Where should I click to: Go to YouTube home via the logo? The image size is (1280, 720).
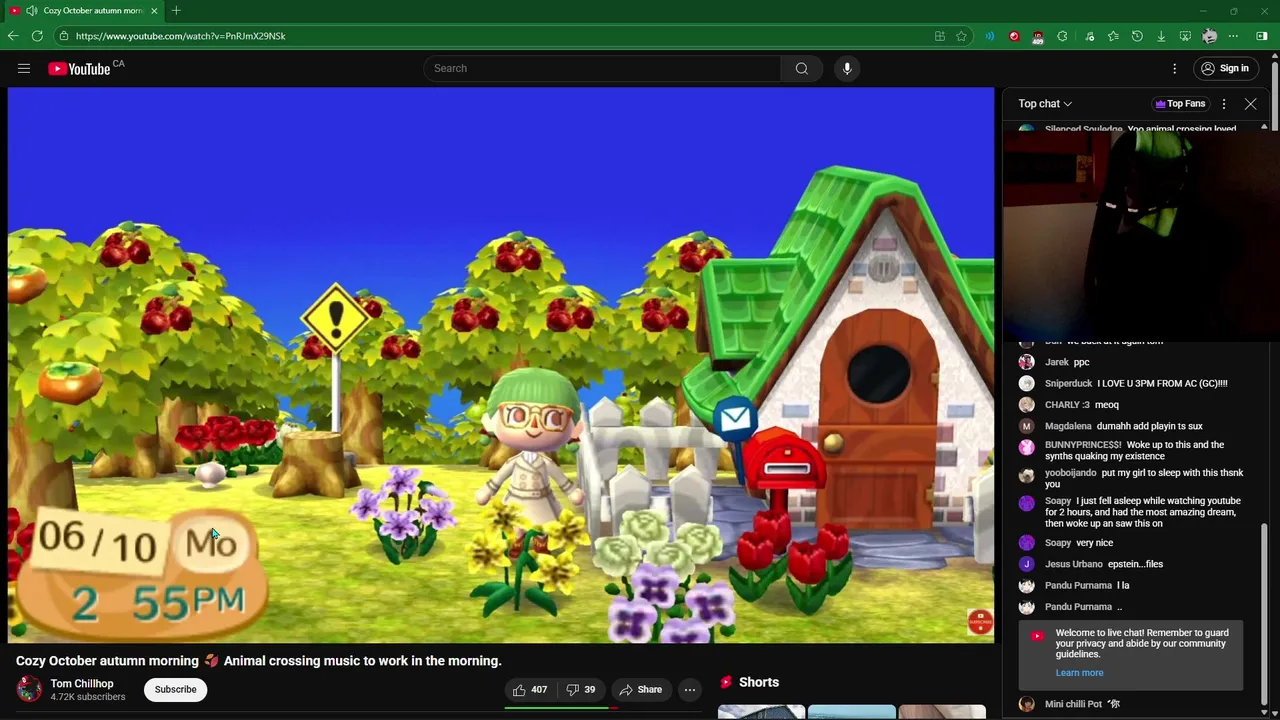[79, 68]
